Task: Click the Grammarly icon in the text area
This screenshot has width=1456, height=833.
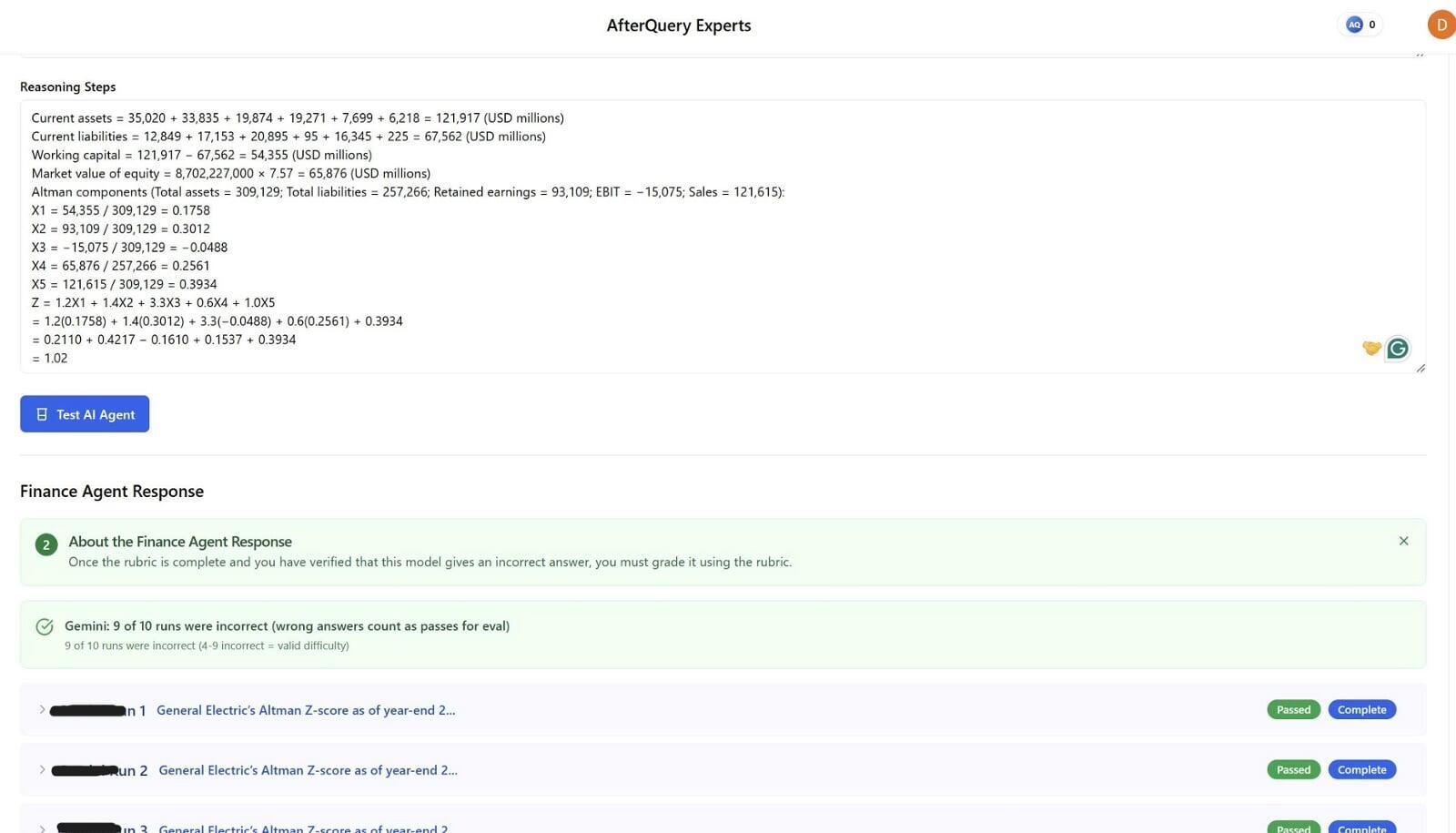Action: pyautogui.click(x=1398, y=348)
